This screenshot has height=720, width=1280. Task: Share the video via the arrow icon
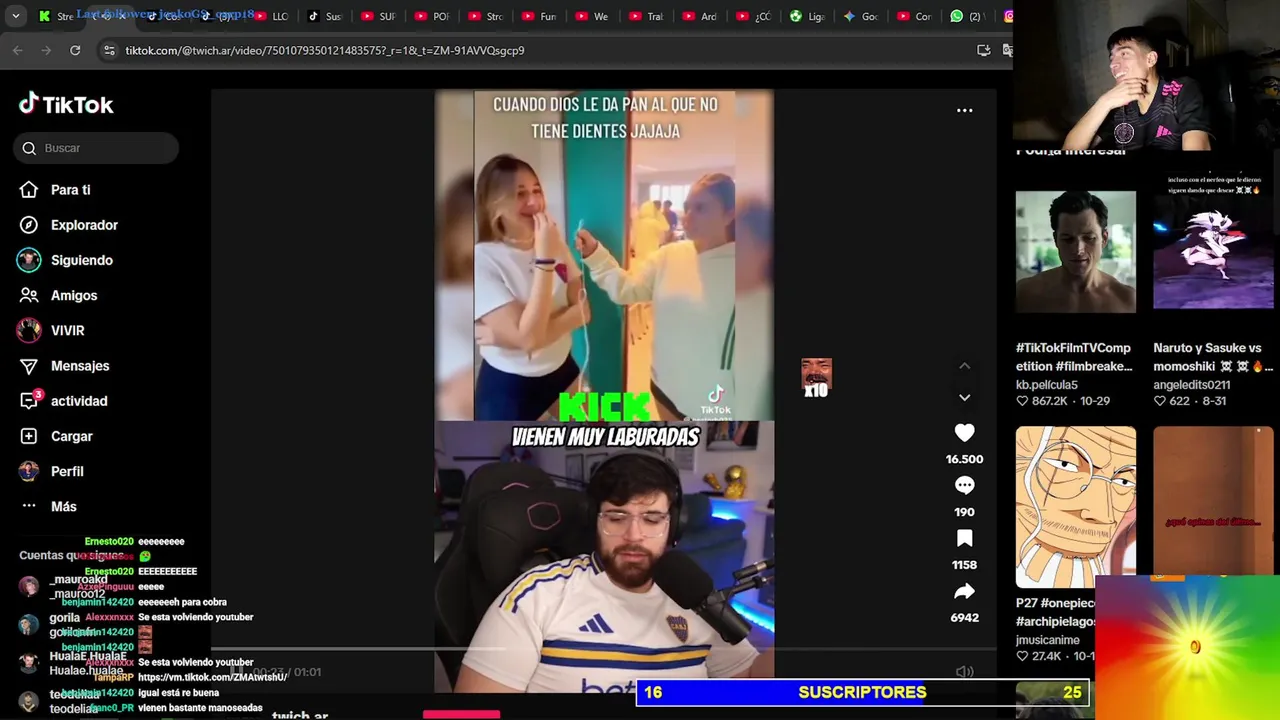point(964,592)
